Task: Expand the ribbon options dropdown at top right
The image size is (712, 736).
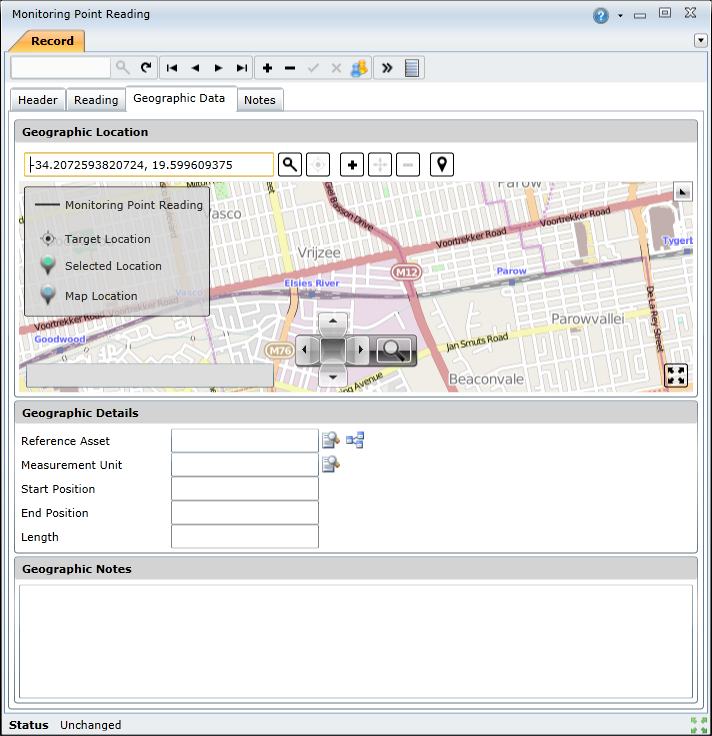Action: coord(700,40)
